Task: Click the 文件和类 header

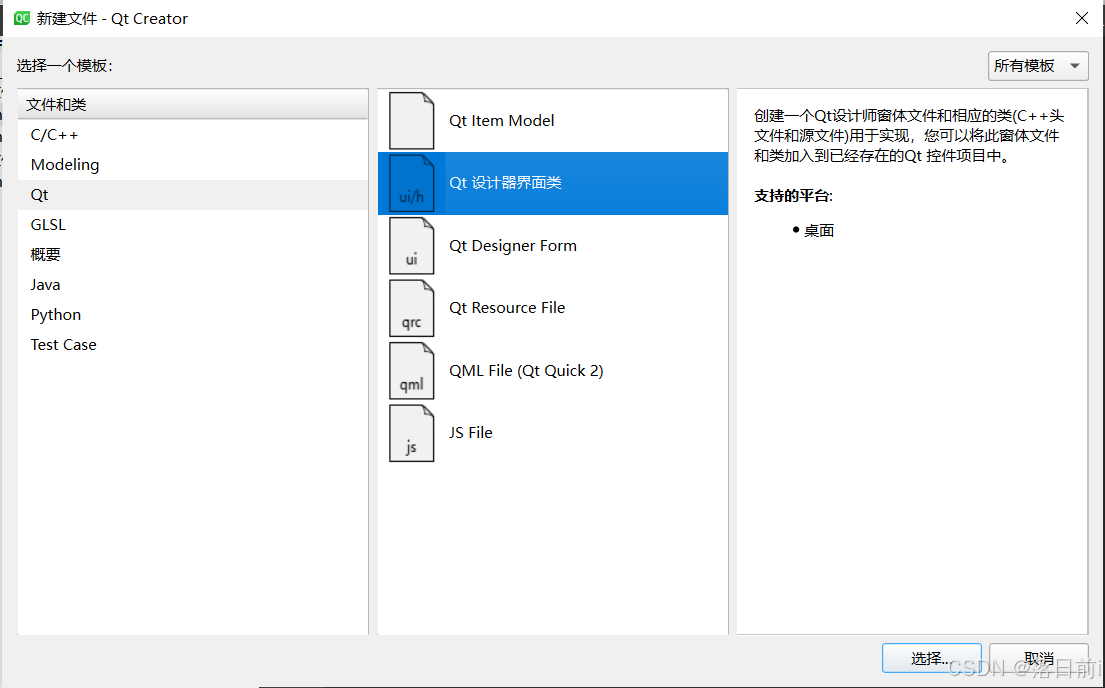Action: [x=192, y=104]
